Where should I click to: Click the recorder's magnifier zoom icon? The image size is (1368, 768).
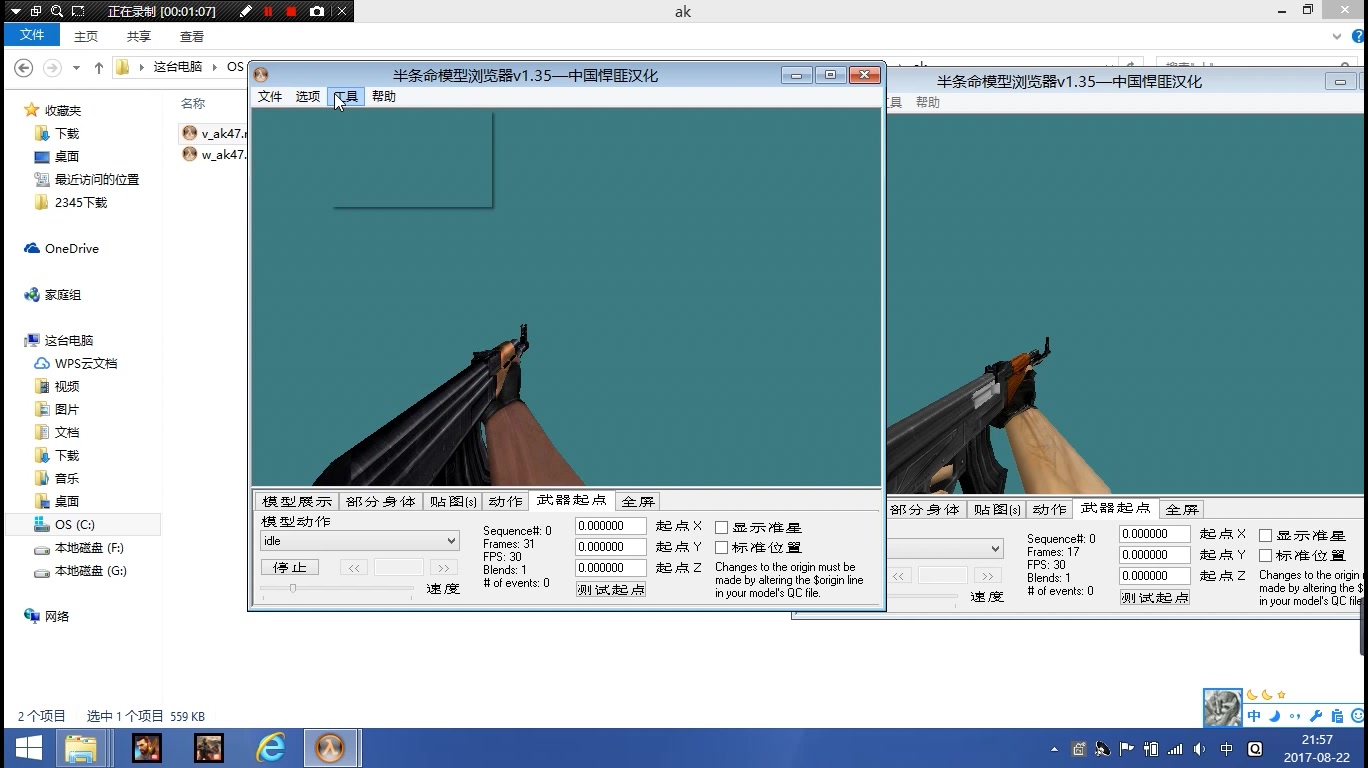57,11
